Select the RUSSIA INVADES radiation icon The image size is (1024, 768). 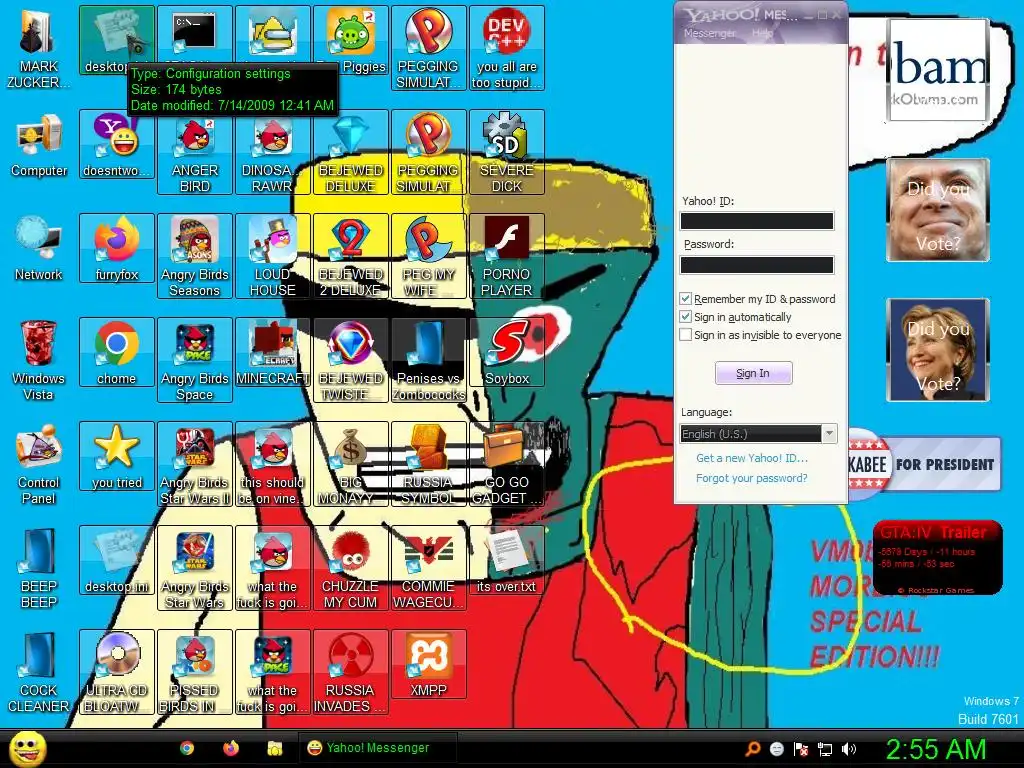tap(351, 672)
